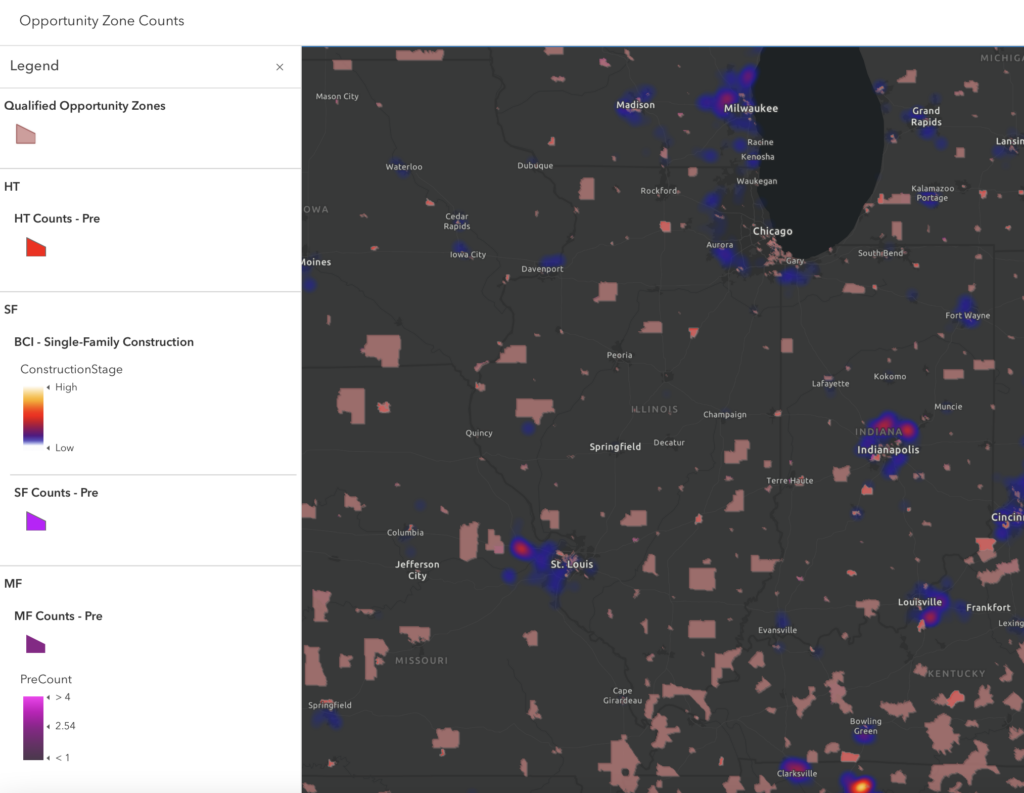Image resolution: width=1024 pixels, height=793 pixels.
Task: Click the Decatur label
Action: [x=669, y=443]
